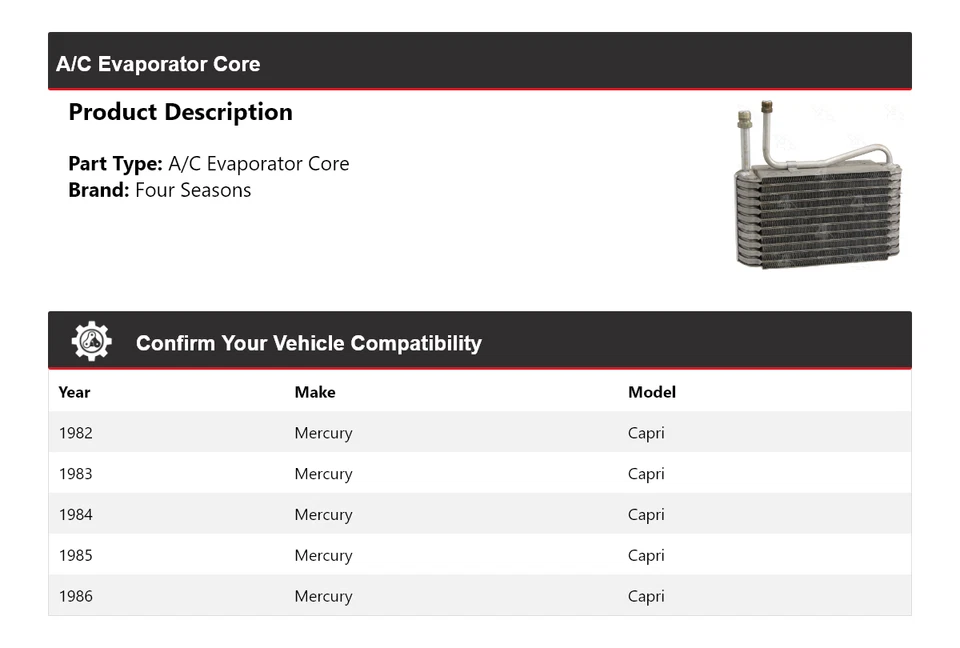960x648 pixels.
Task: Click the gear compatibility icon
Action: click(91, 342)
